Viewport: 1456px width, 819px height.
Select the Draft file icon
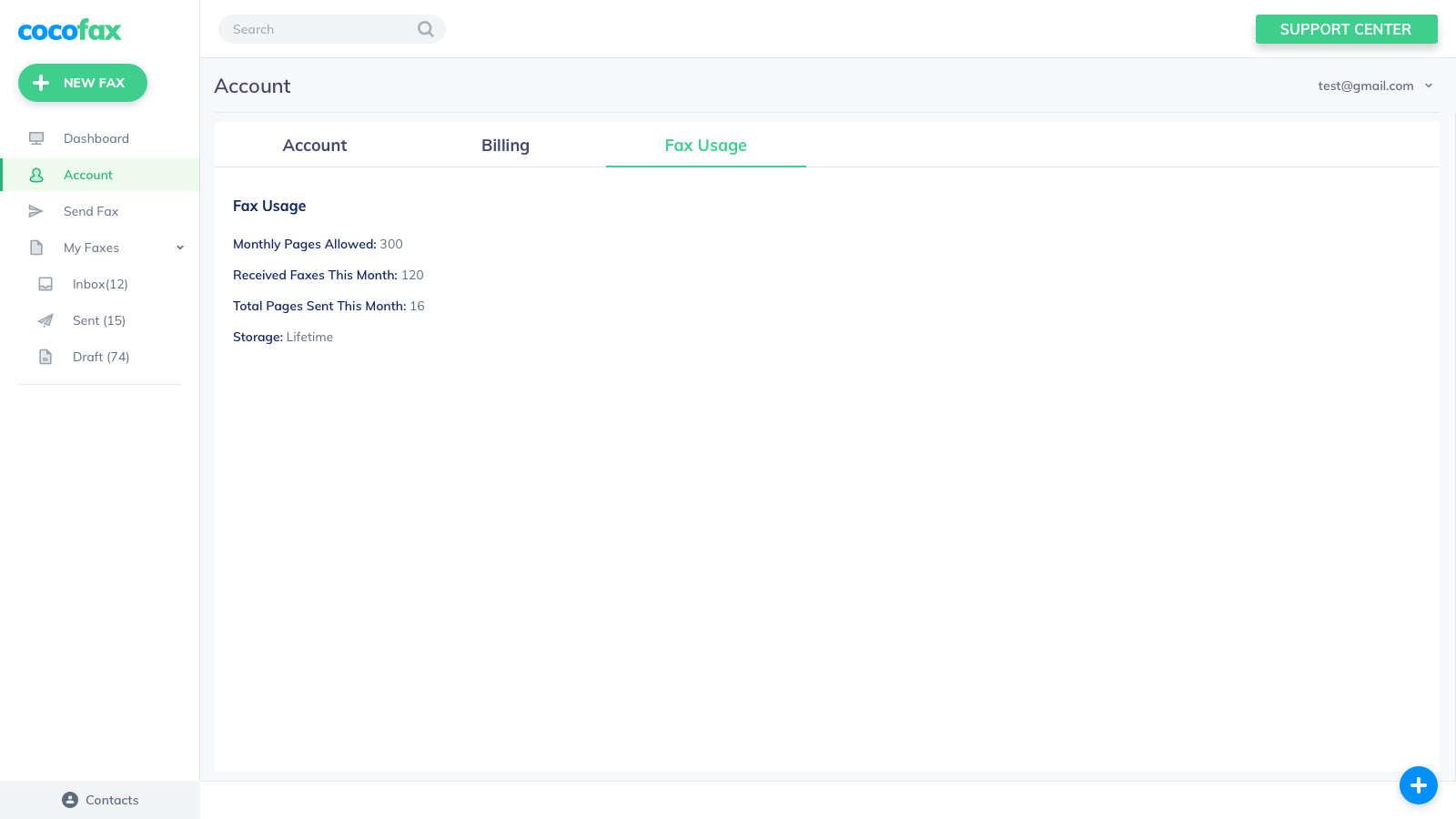coord(45,357)
